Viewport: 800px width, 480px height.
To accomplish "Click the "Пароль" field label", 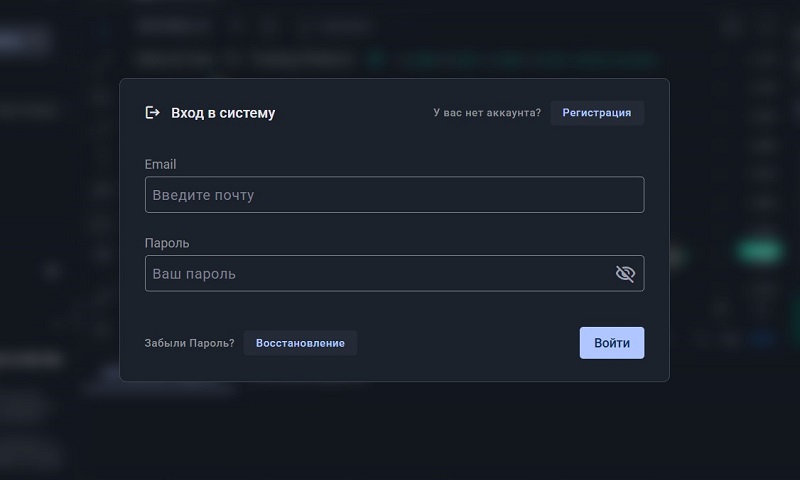I will 167,243.
